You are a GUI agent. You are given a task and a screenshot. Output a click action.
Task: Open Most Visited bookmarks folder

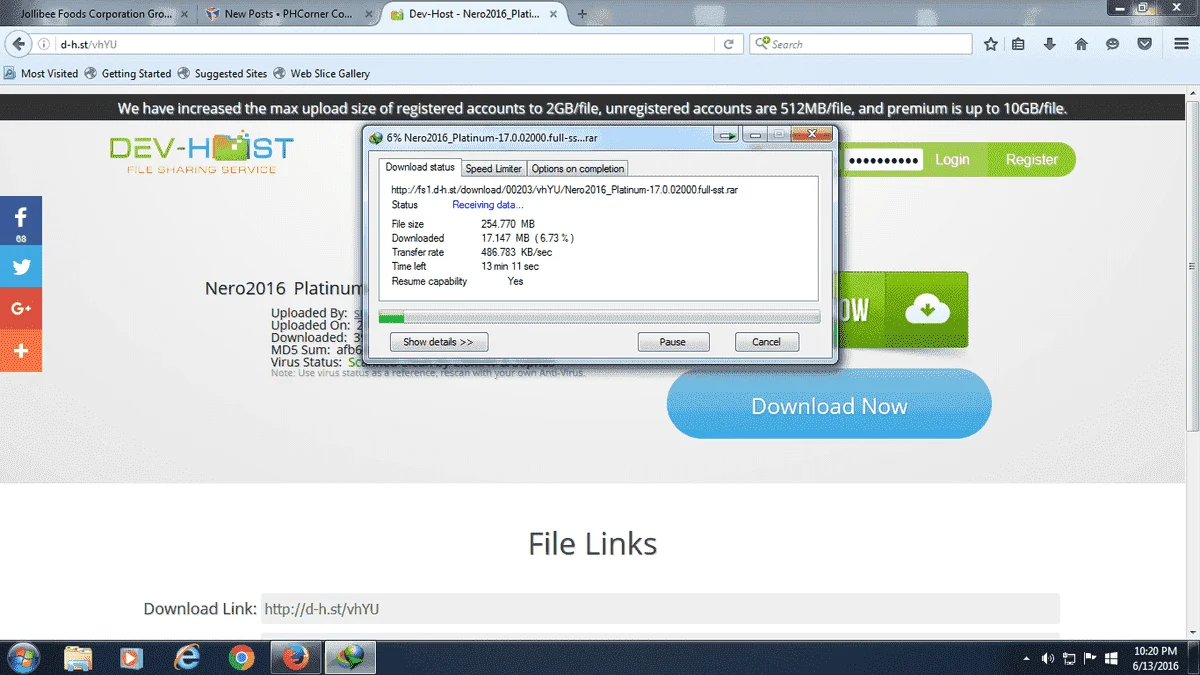[x=41, y=73]
